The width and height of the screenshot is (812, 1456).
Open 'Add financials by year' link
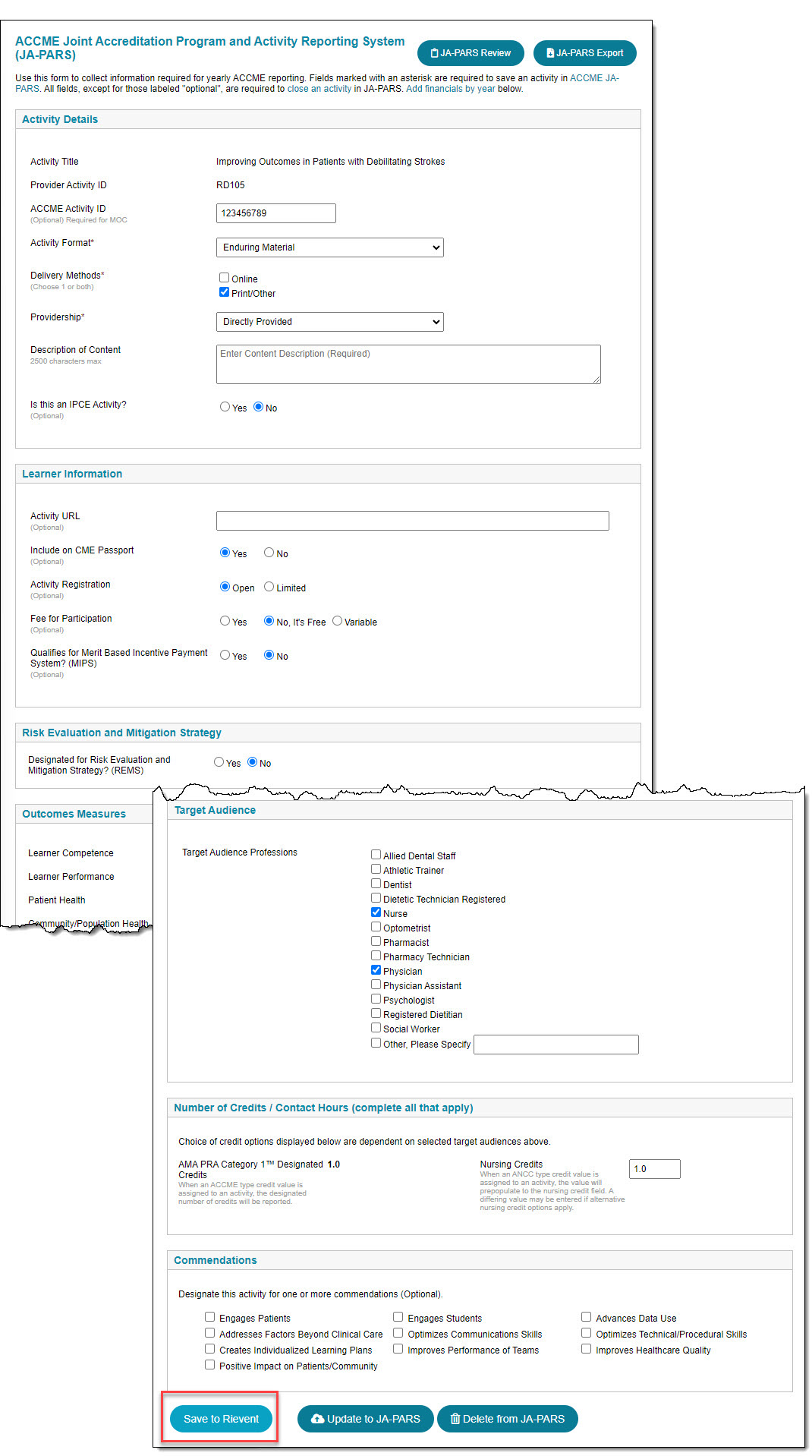[x=451, y=89]
